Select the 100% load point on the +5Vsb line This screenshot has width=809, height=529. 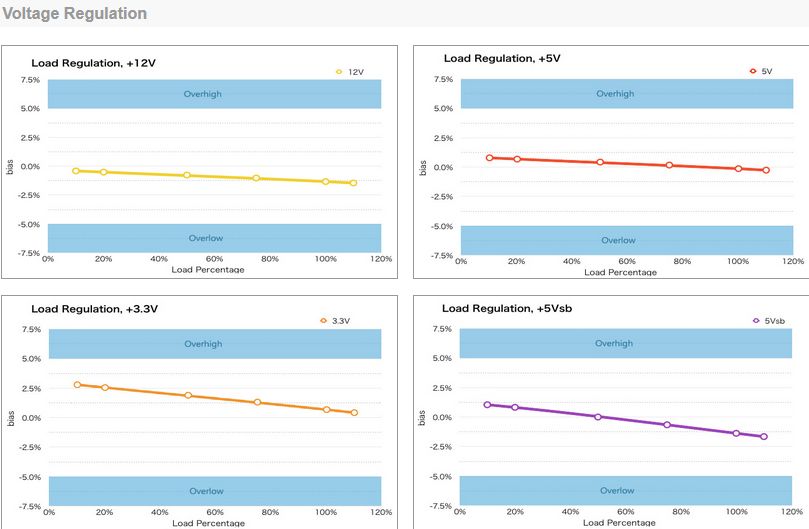point(736,433)
